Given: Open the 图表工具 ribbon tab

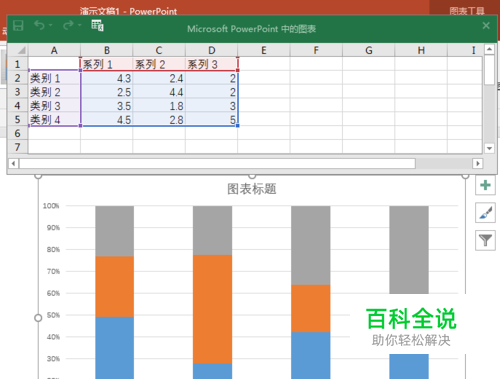Looking at the screenshot, I should tap(467, 11).
